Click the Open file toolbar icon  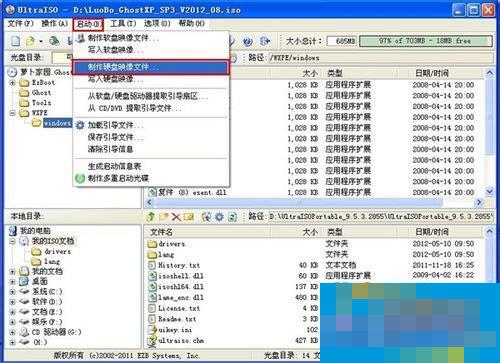pos(30,41)
